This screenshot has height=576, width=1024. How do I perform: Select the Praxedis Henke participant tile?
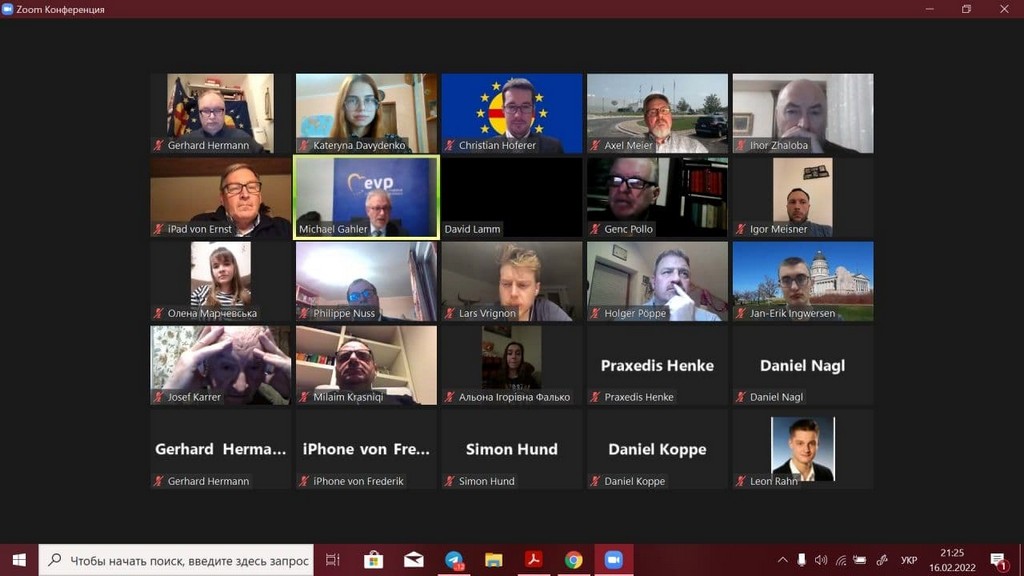tap(657, 366)
